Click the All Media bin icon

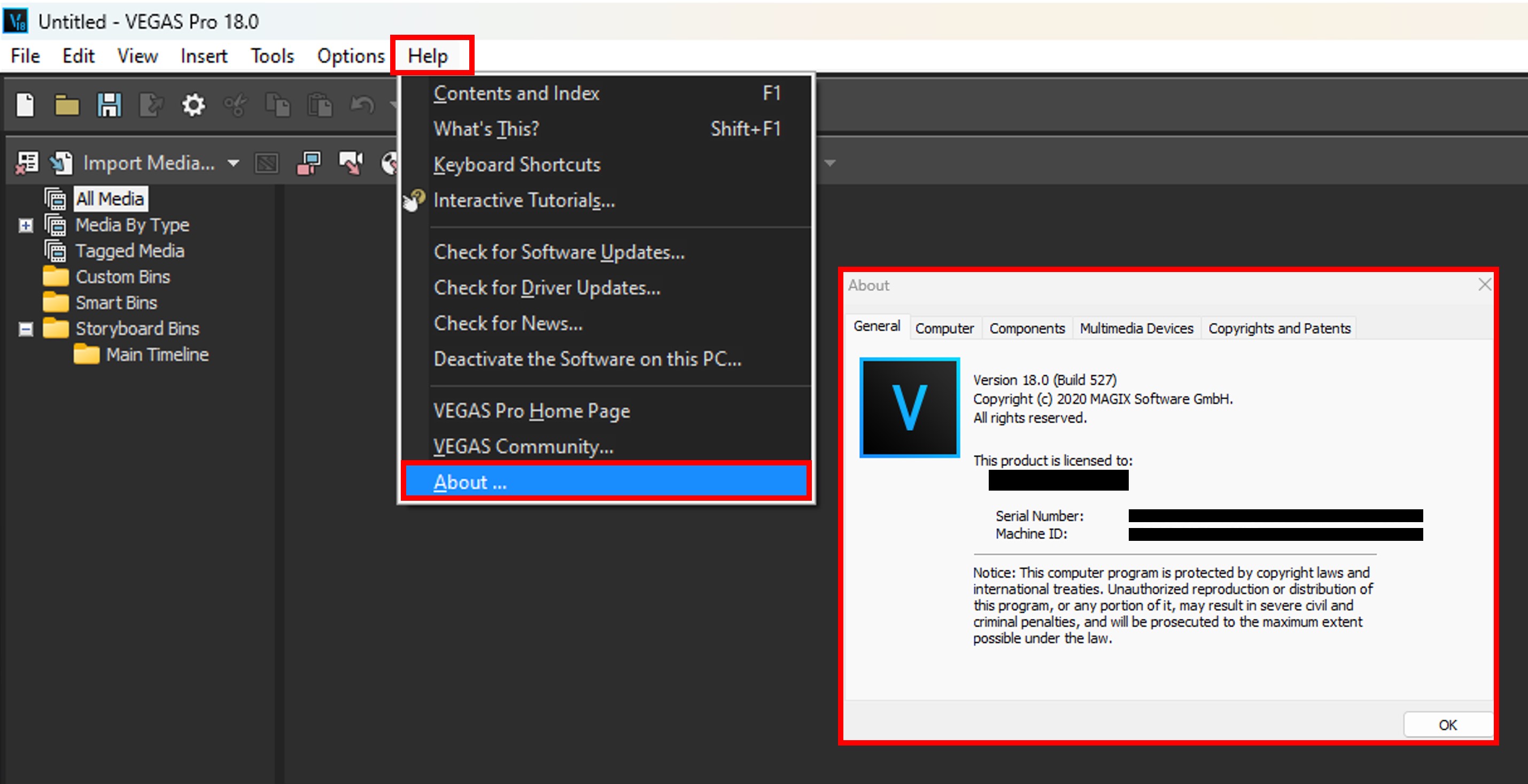(x=55, y=199)
